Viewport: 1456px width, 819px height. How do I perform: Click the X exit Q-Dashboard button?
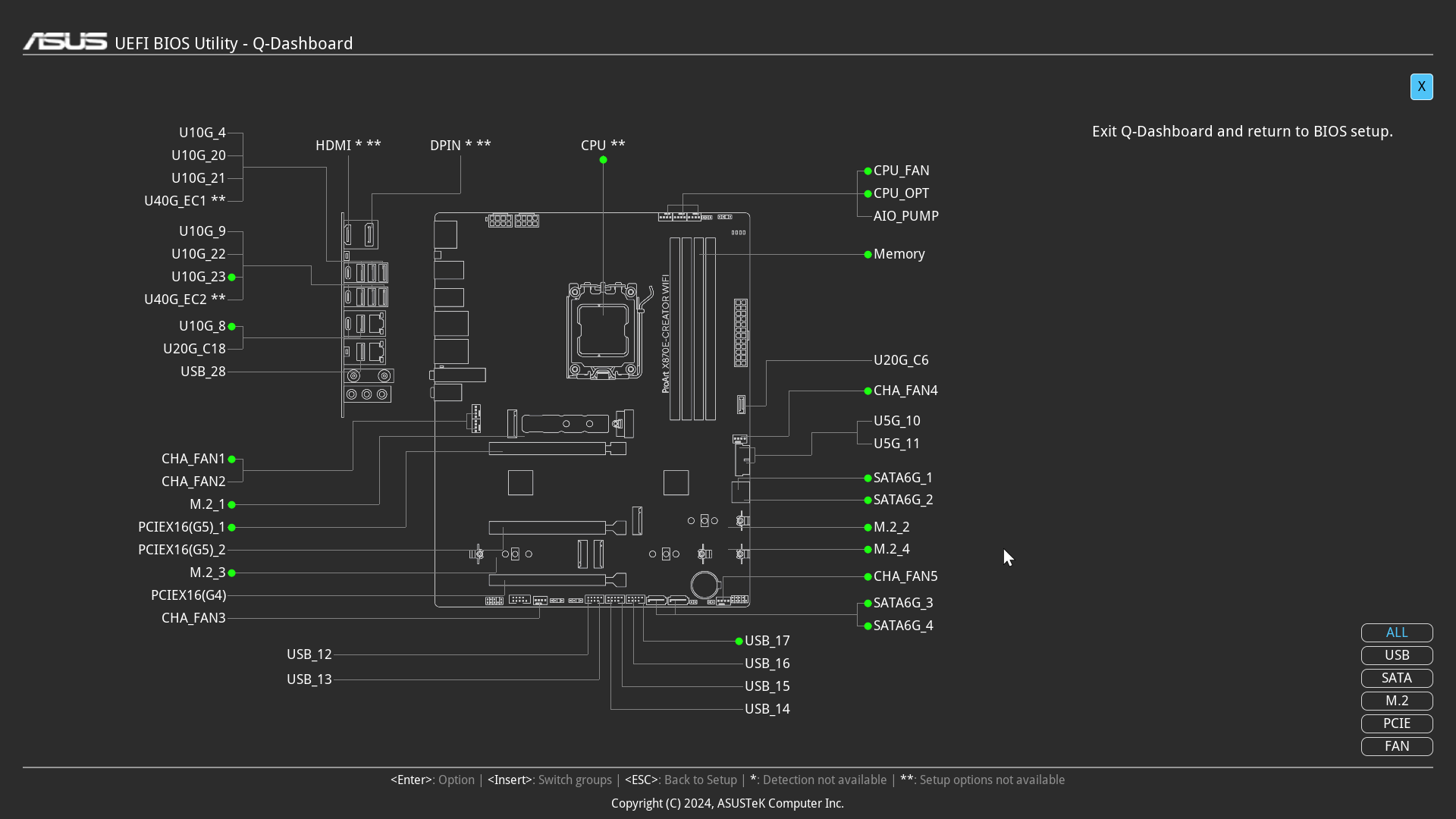click(x=1421, y=86)
